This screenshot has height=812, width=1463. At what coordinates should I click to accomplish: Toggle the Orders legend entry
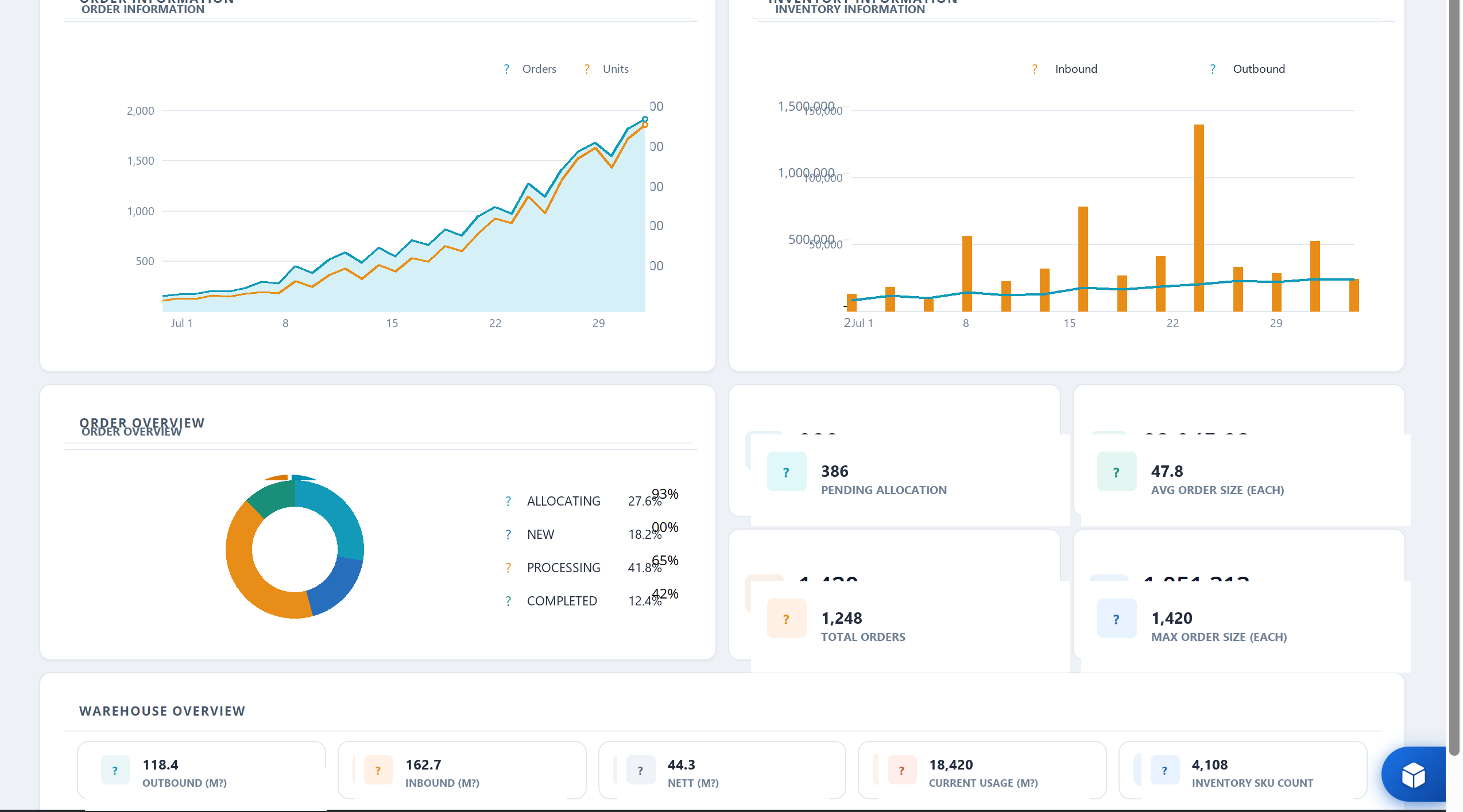click(529, 69)
